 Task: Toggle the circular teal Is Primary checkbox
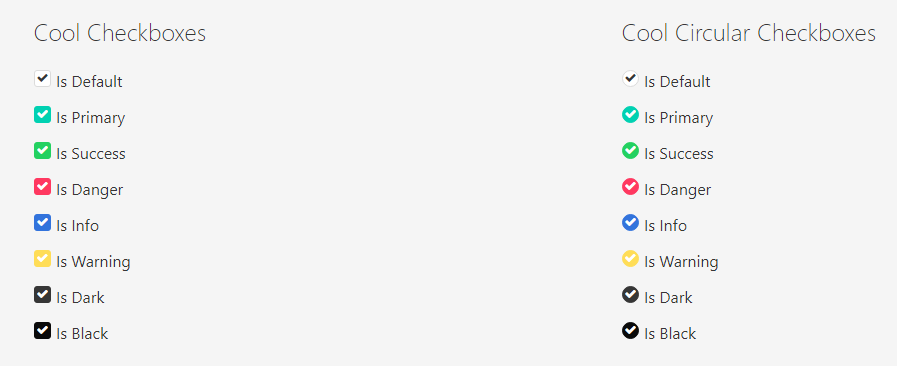click(630, 115)
